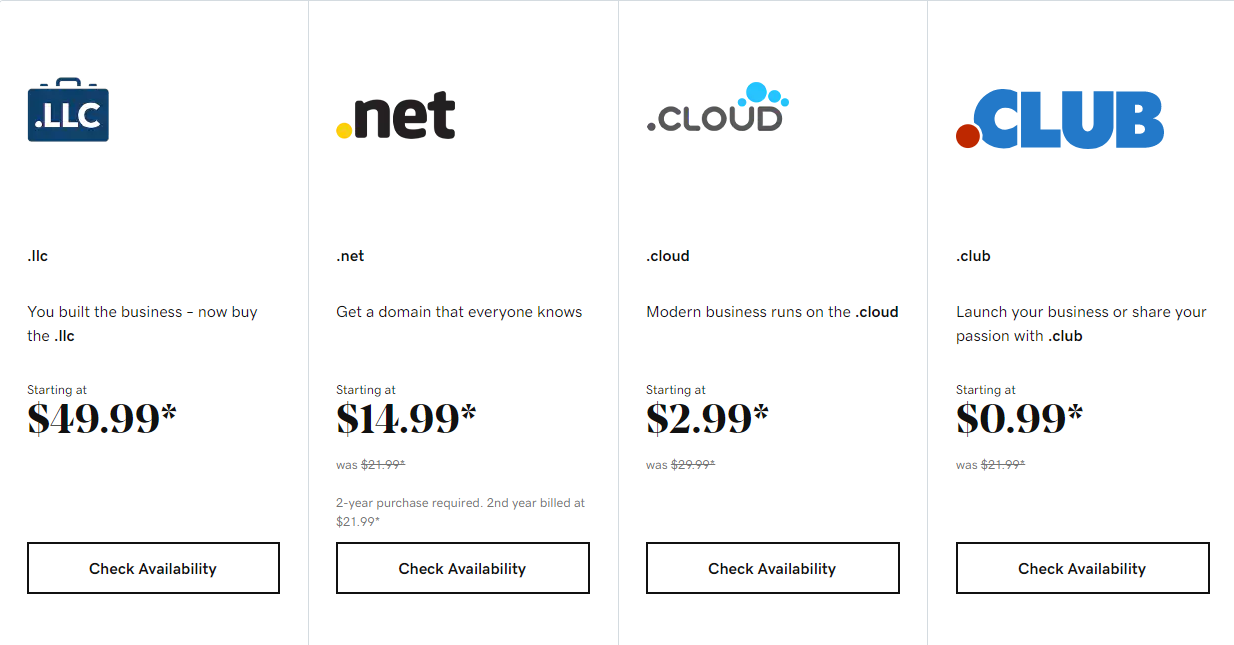Select the .llc domain name heading

38,256
